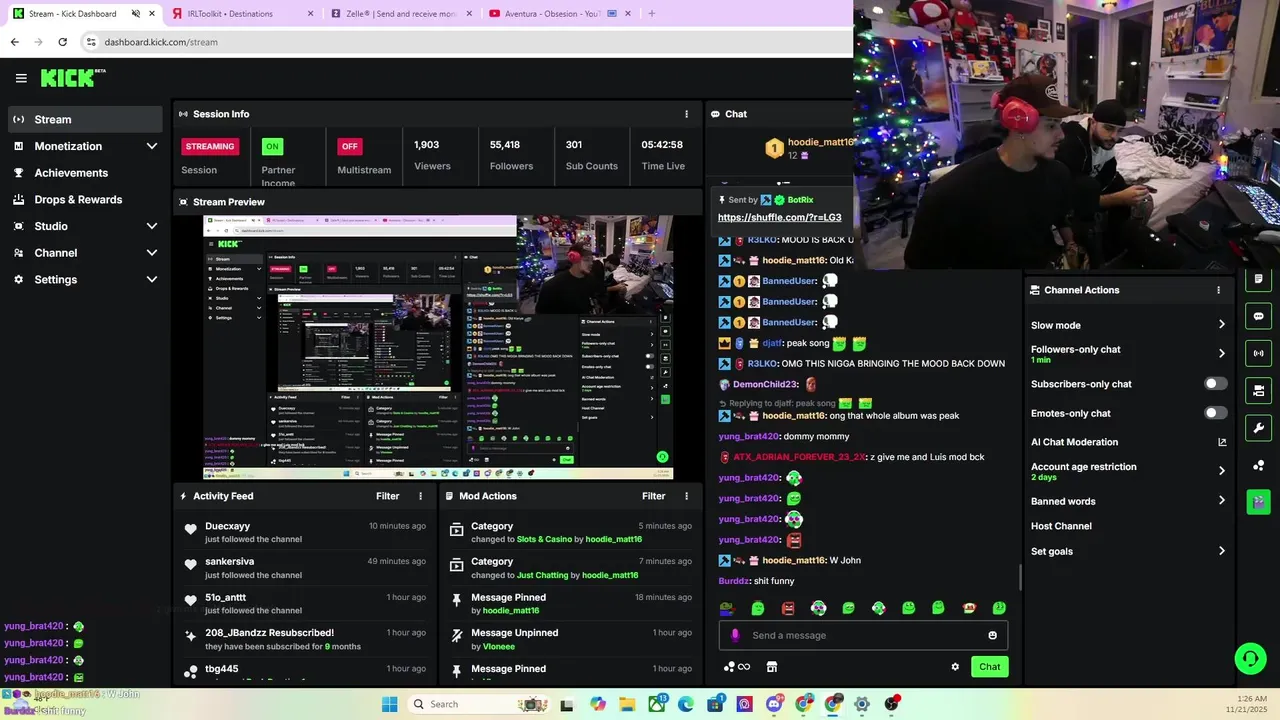
Task: Open the Mod Actions three-dot menu
Action: (686, 496)
